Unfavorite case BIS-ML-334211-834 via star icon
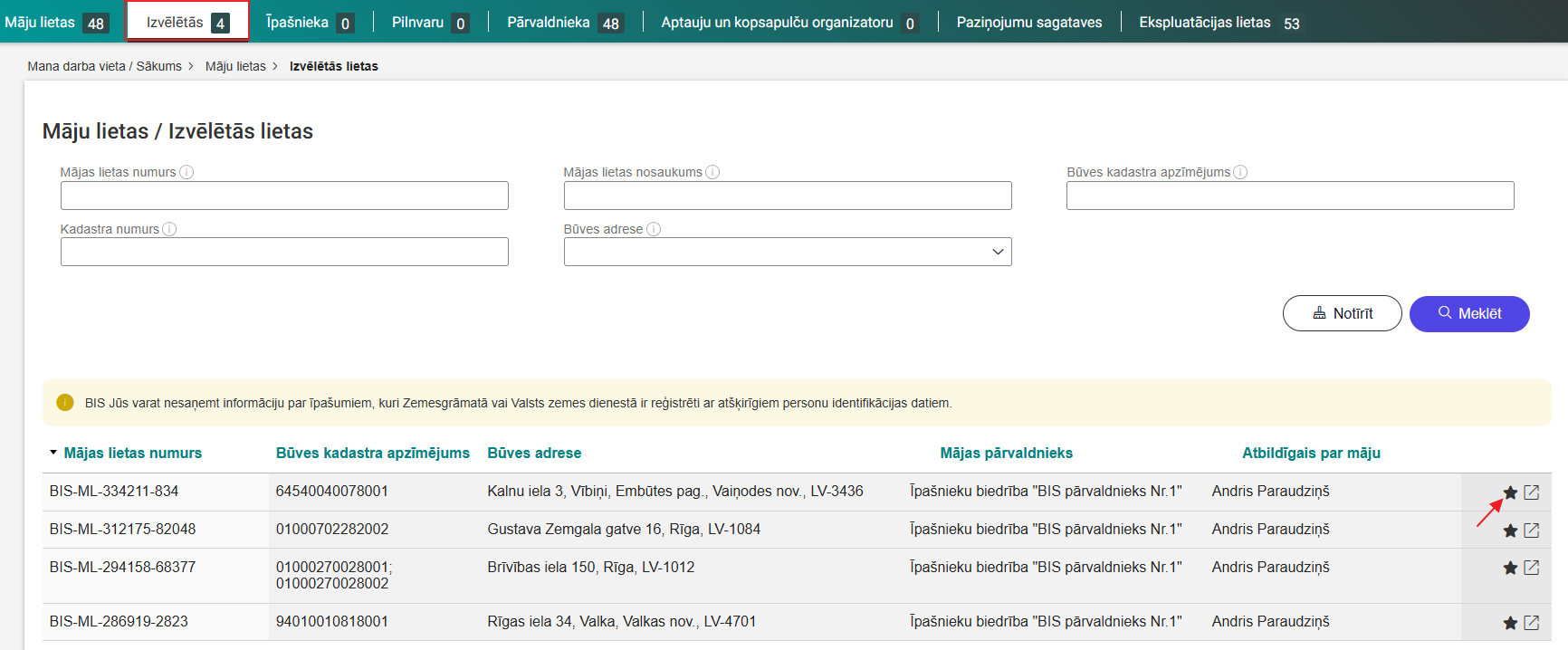Screen dimensions: 1568x650 point(1510,492)
